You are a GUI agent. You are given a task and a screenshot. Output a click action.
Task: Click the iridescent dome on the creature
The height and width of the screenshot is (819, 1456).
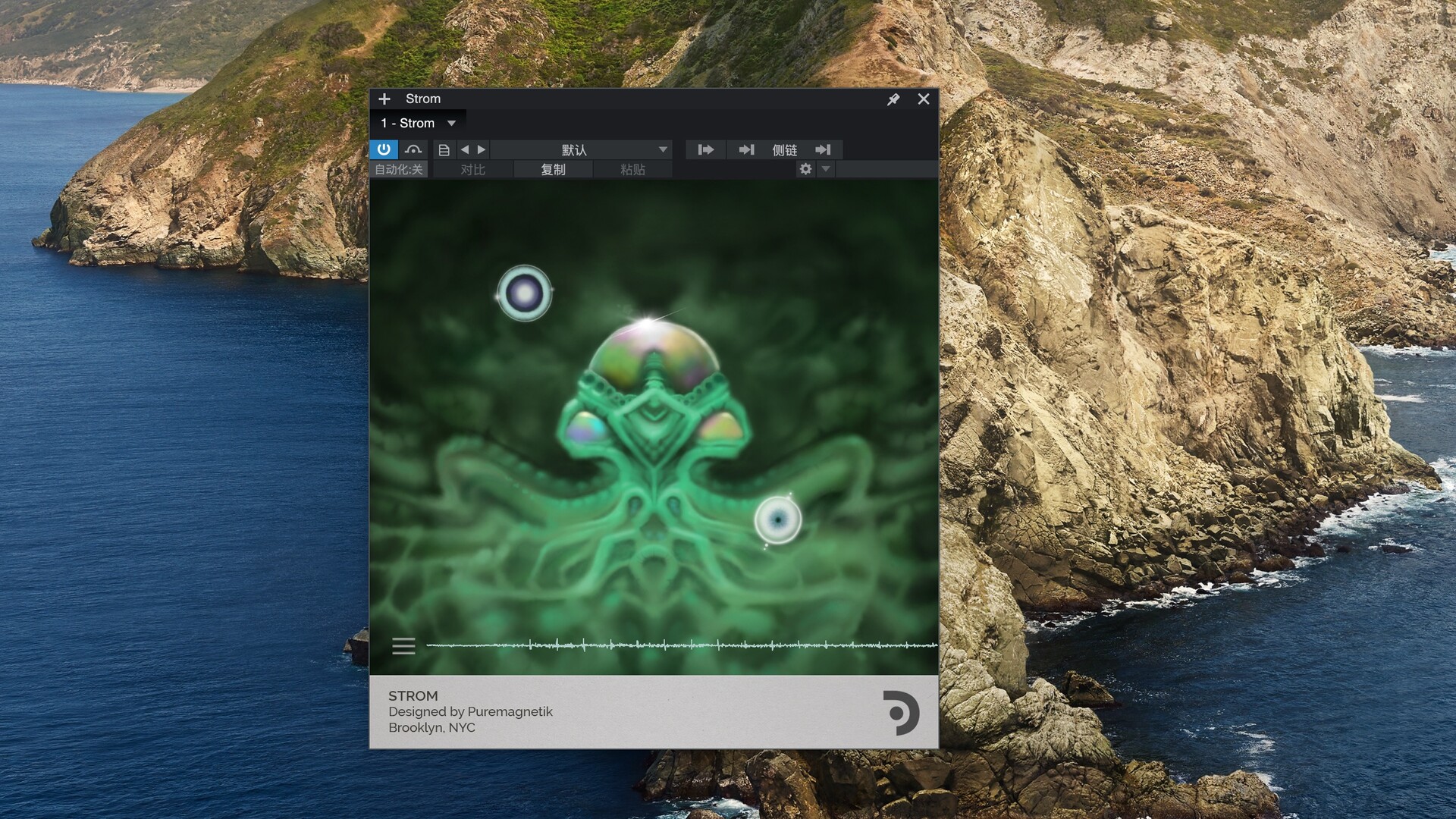(x=654, y=356)
